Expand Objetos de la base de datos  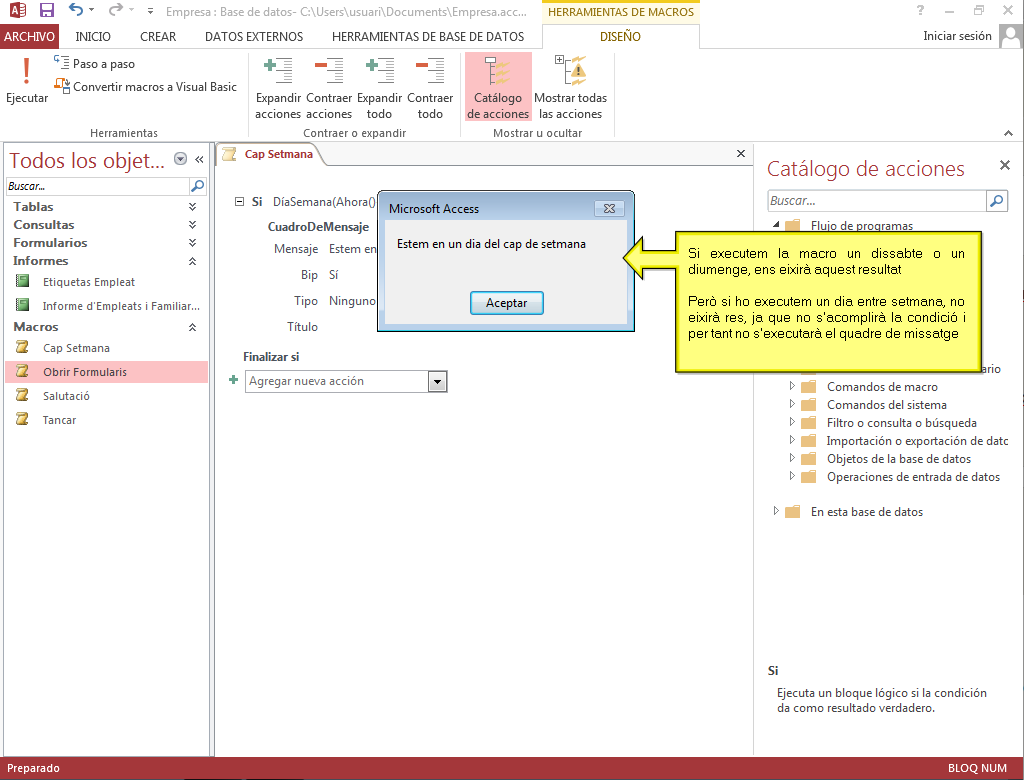(x=792, y=458)
